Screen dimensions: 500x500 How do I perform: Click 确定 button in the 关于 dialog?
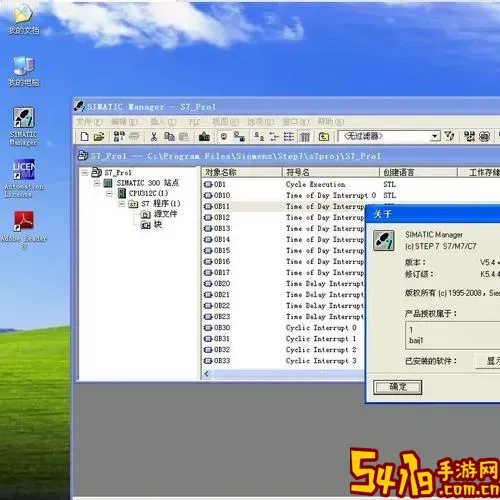(397, 387)
